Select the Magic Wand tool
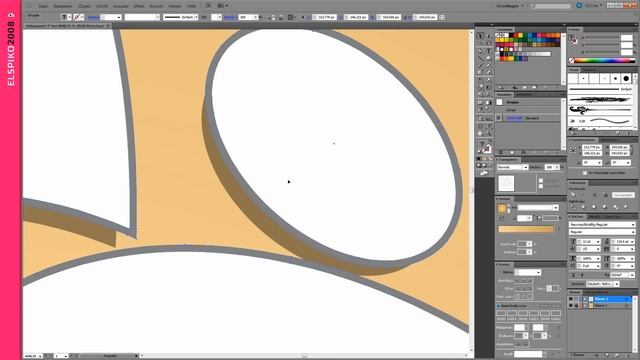Screen dimensions: 640x360 click(480, 43)
